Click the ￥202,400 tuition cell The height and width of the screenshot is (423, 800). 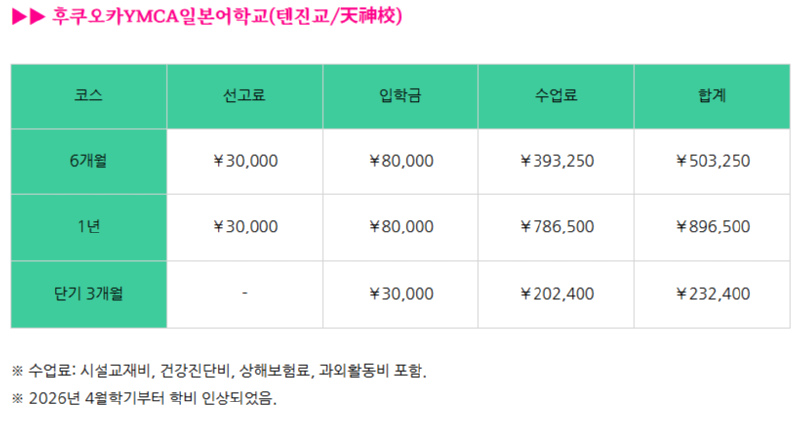[557, 293]
